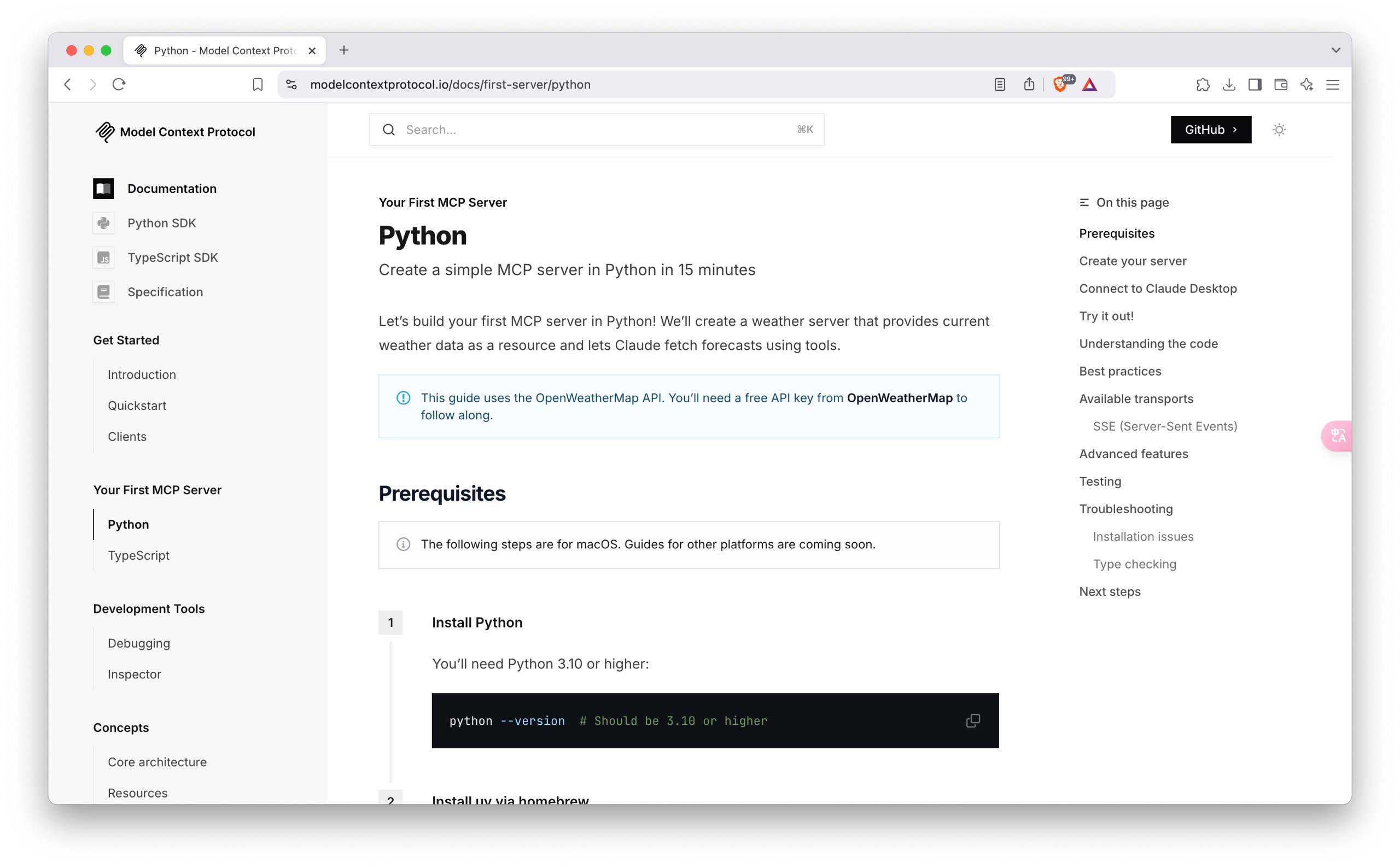Jump to Advanced features section
The image size is (1400, 868).
pyautogui.click(x=1134, y=454)
